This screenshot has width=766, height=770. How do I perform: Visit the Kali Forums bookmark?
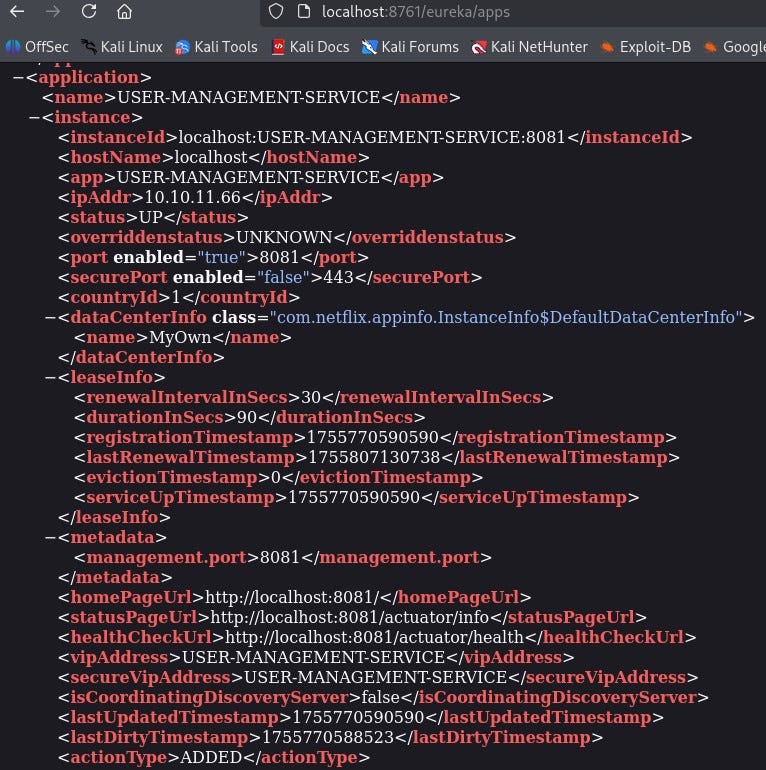pos(410,46)
